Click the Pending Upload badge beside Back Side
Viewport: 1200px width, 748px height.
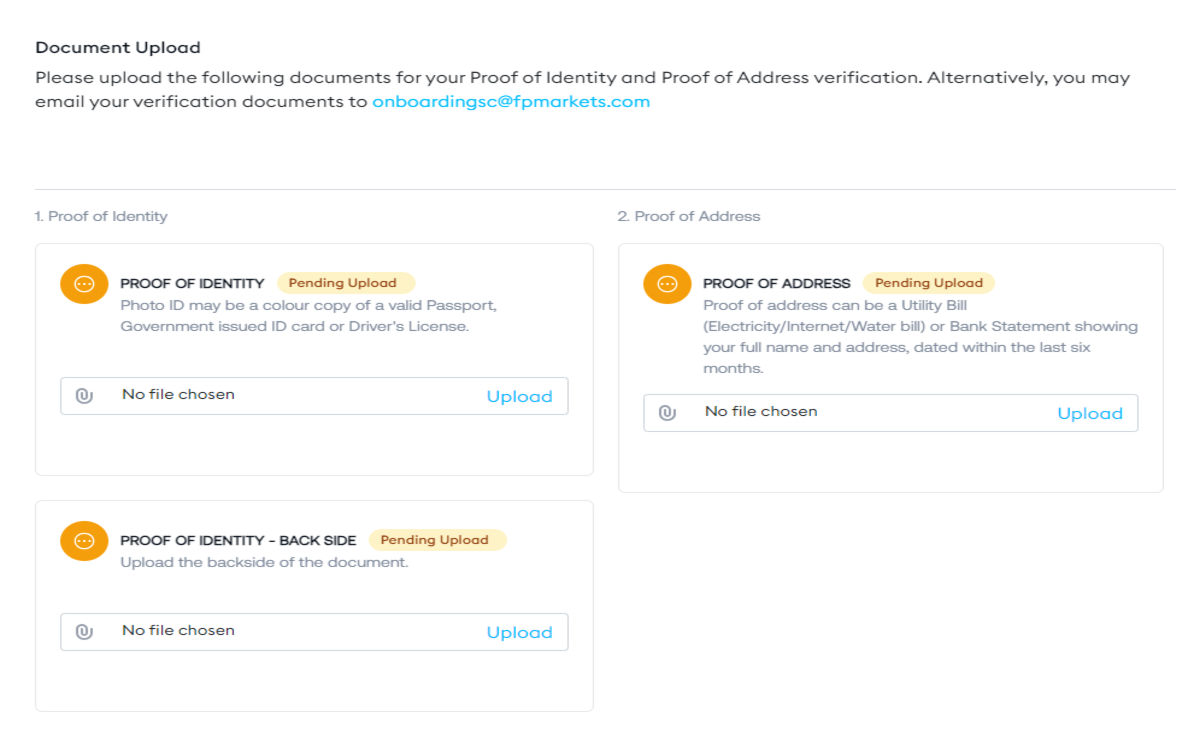coord(435,540)
